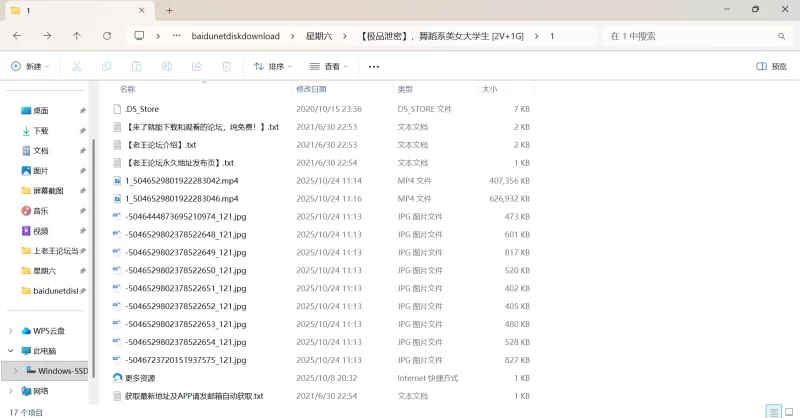Click the Copy icon in the toolbar

coord(106,67)
